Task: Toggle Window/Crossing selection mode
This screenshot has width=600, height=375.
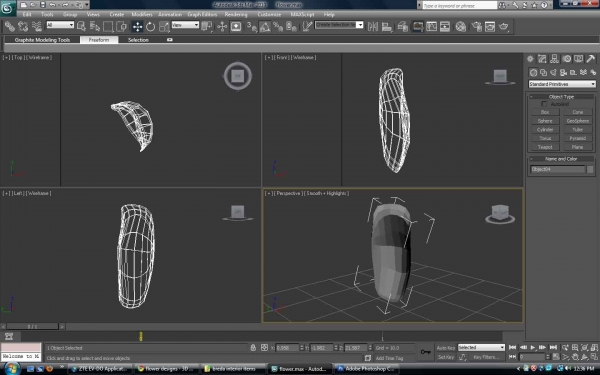Action: 122,26
